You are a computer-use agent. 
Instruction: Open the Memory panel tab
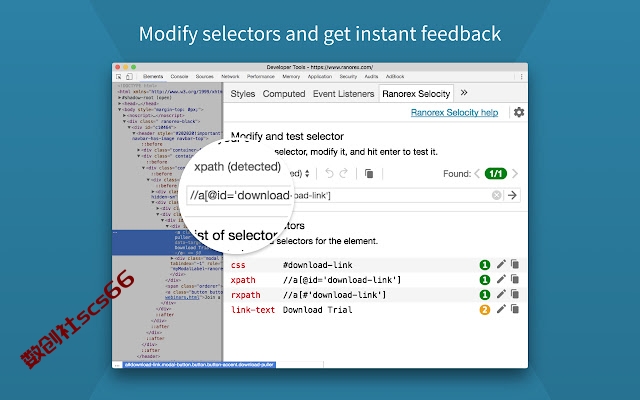click(291, 77)
